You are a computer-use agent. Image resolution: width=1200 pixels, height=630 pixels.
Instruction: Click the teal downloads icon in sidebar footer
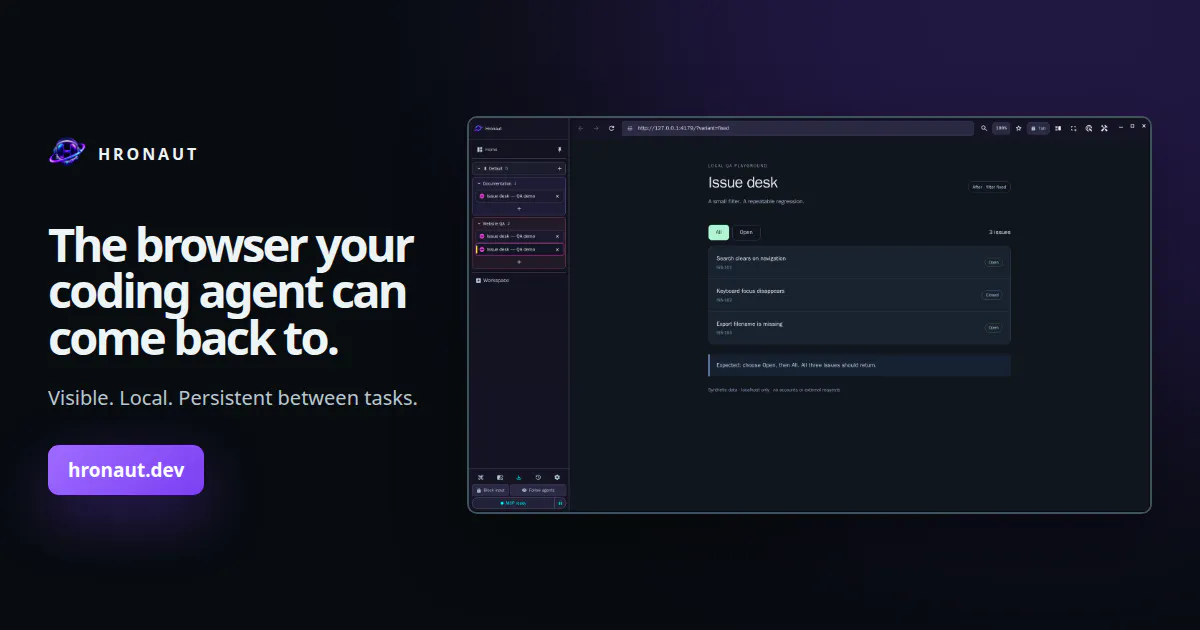click(x=519, y=477)
